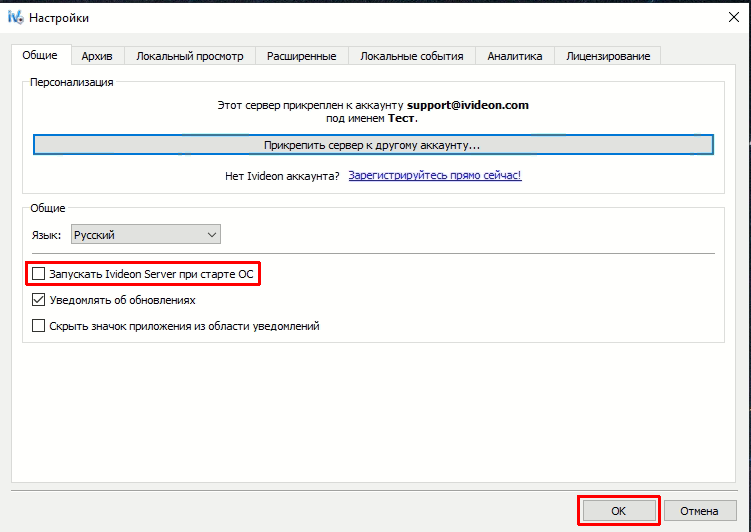This screenshot has height=532, width=751.
Task: Click the Отмена button
Action: coord(699,511)
